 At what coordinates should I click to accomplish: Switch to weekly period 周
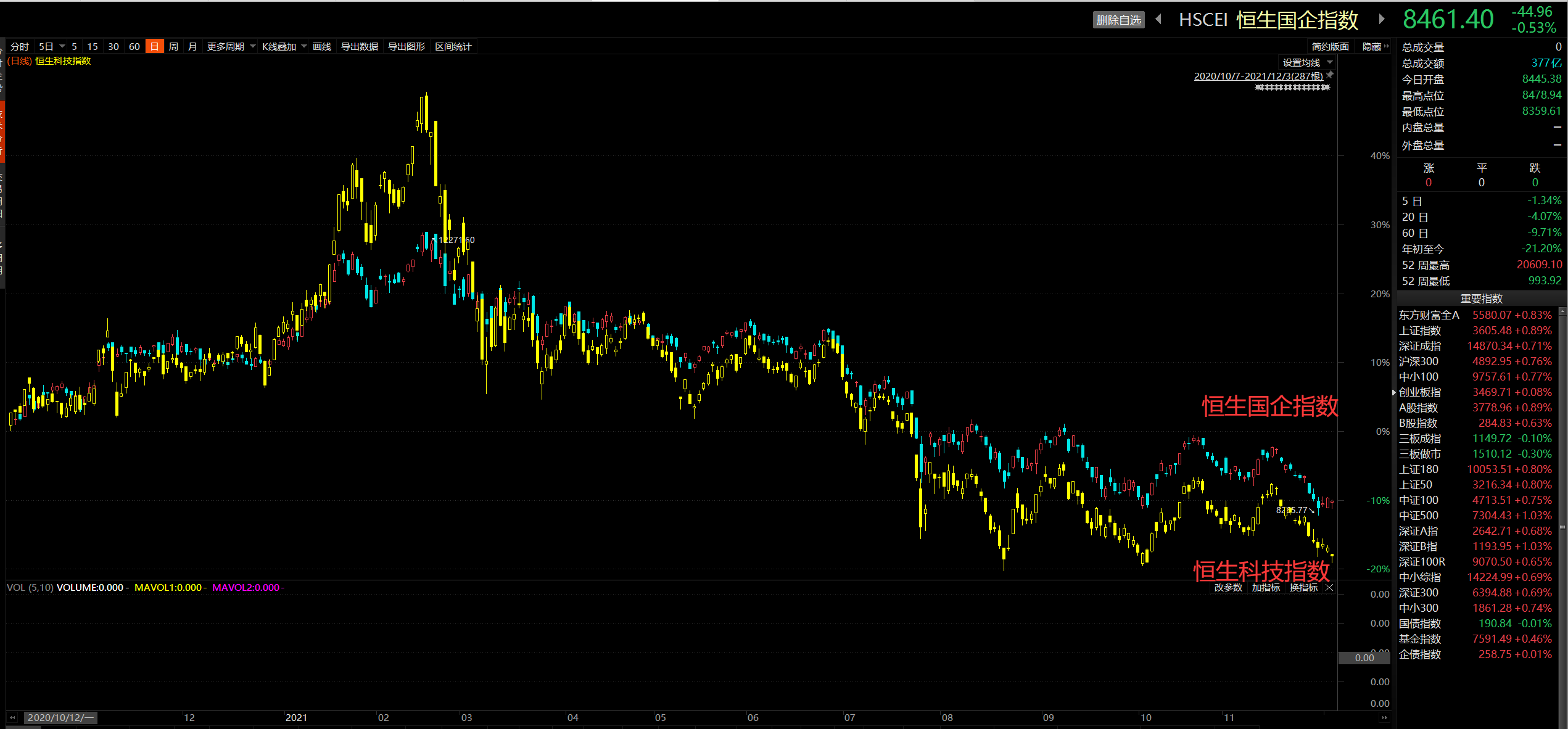173,47
